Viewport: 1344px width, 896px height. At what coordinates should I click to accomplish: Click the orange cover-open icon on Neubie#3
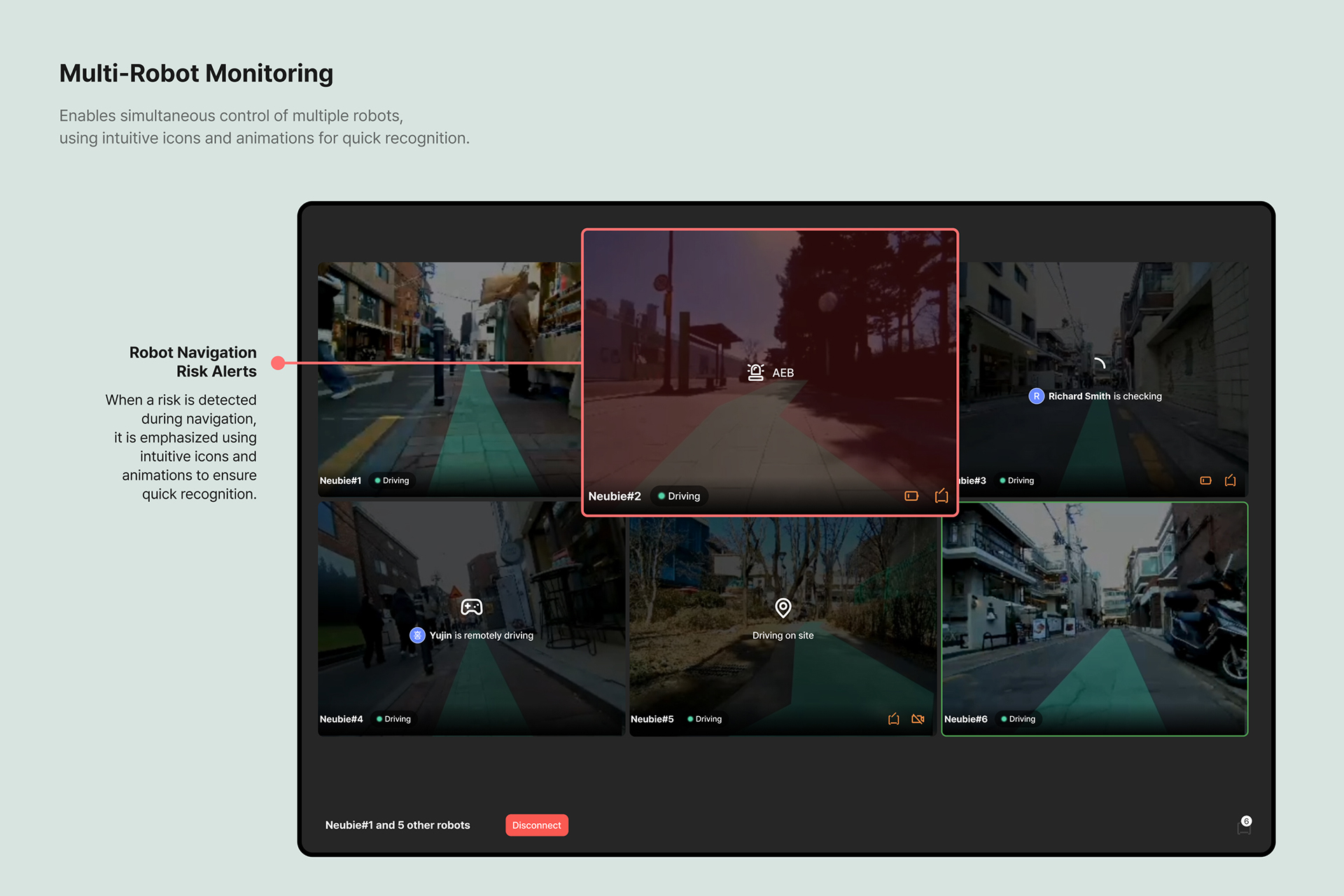(1231, 480)
